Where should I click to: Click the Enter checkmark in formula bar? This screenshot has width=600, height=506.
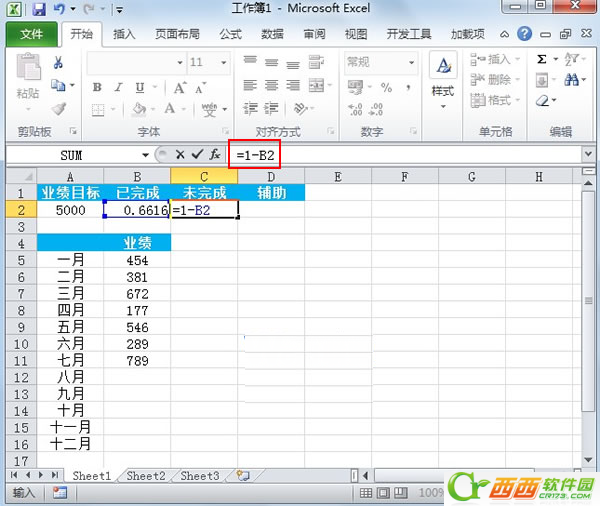[x=197, y=155]
